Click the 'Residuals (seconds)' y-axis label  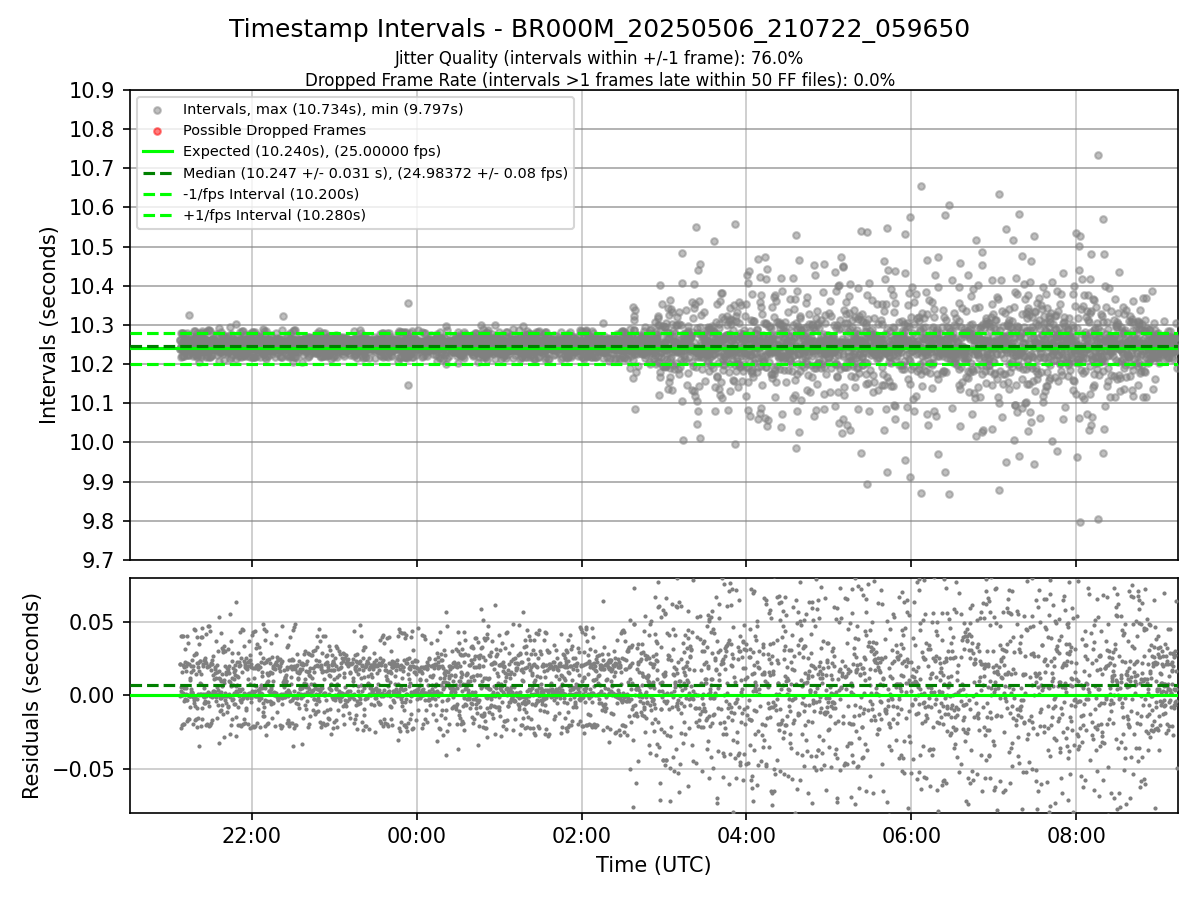coord(31,696)
